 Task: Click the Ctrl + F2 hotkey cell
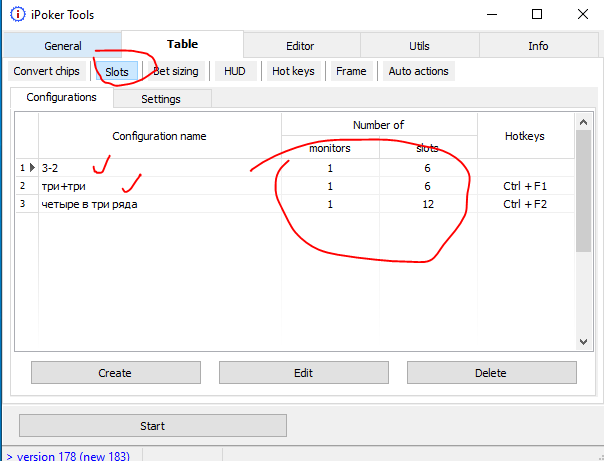point(525,204)
